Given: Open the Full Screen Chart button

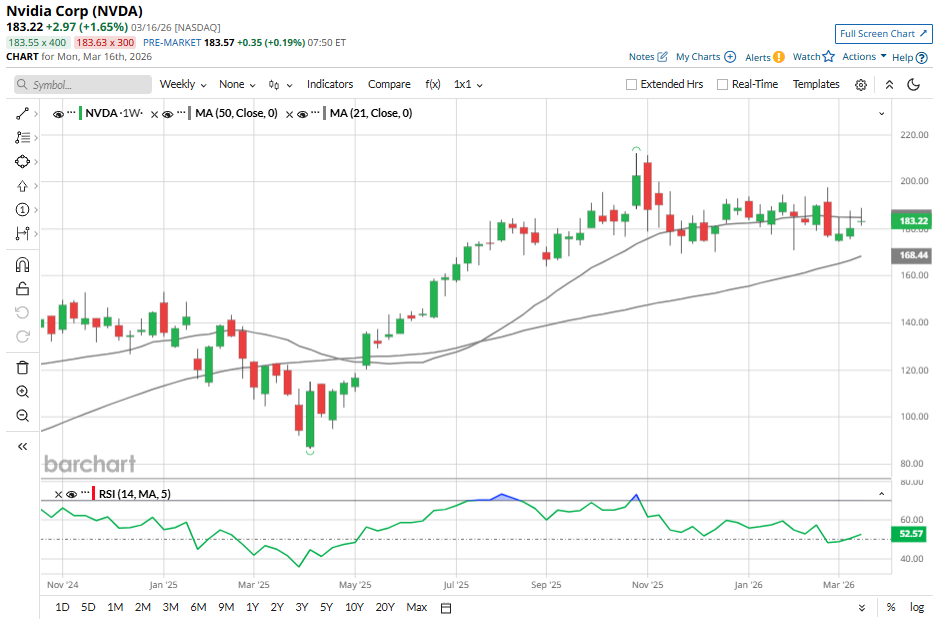Looking at the screenshot, I should [x=883, y=34].
